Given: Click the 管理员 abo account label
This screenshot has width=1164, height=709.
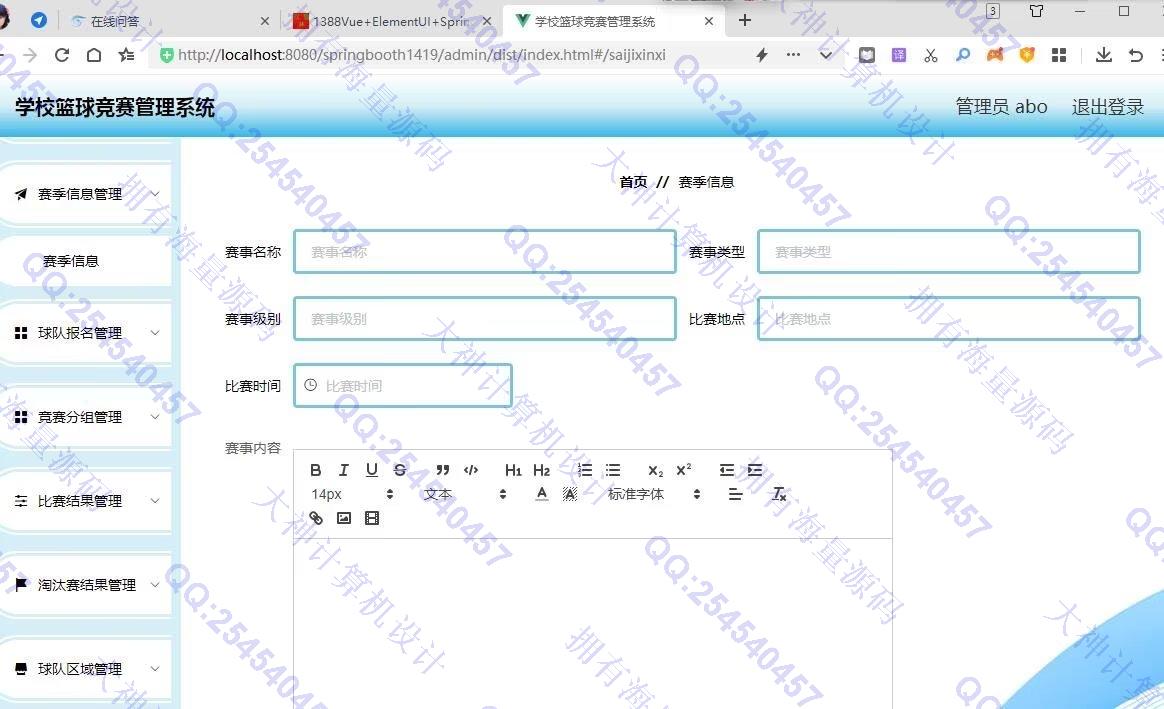Looking at the screenshot, I should click(1001, 107).
